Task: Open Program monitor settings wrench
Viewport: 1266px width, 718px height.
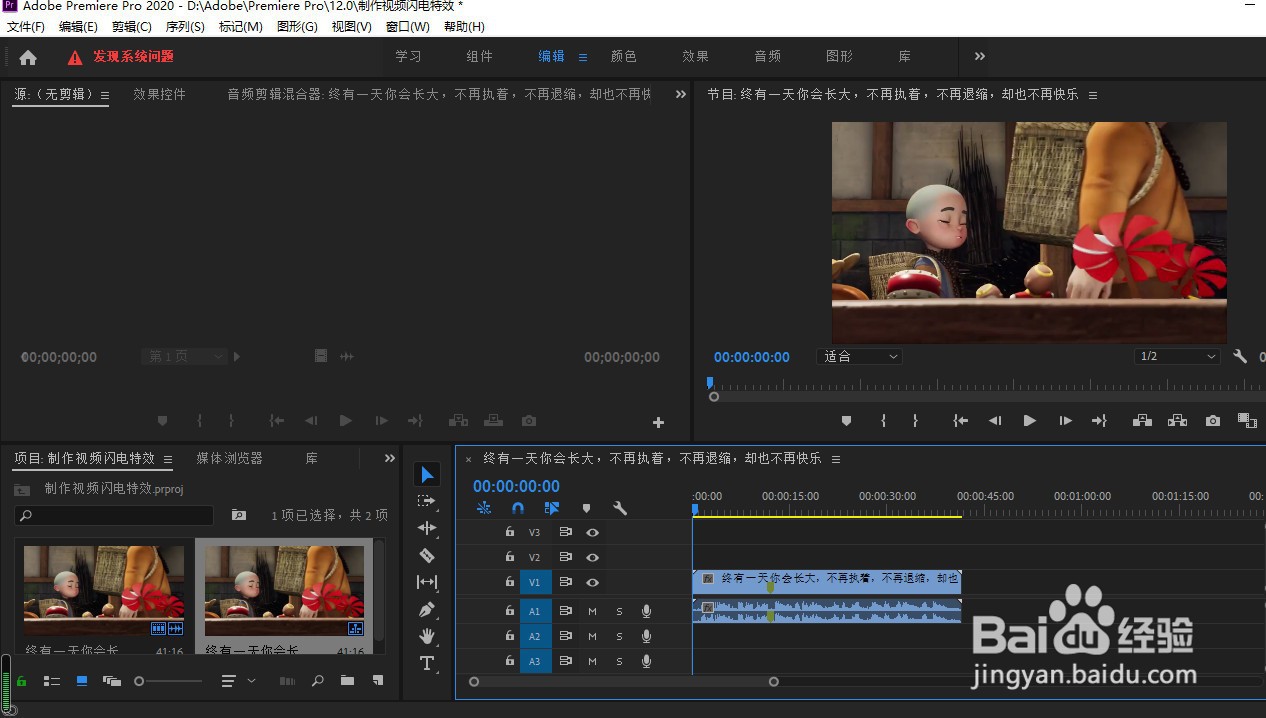Action: coord(1240,356)
